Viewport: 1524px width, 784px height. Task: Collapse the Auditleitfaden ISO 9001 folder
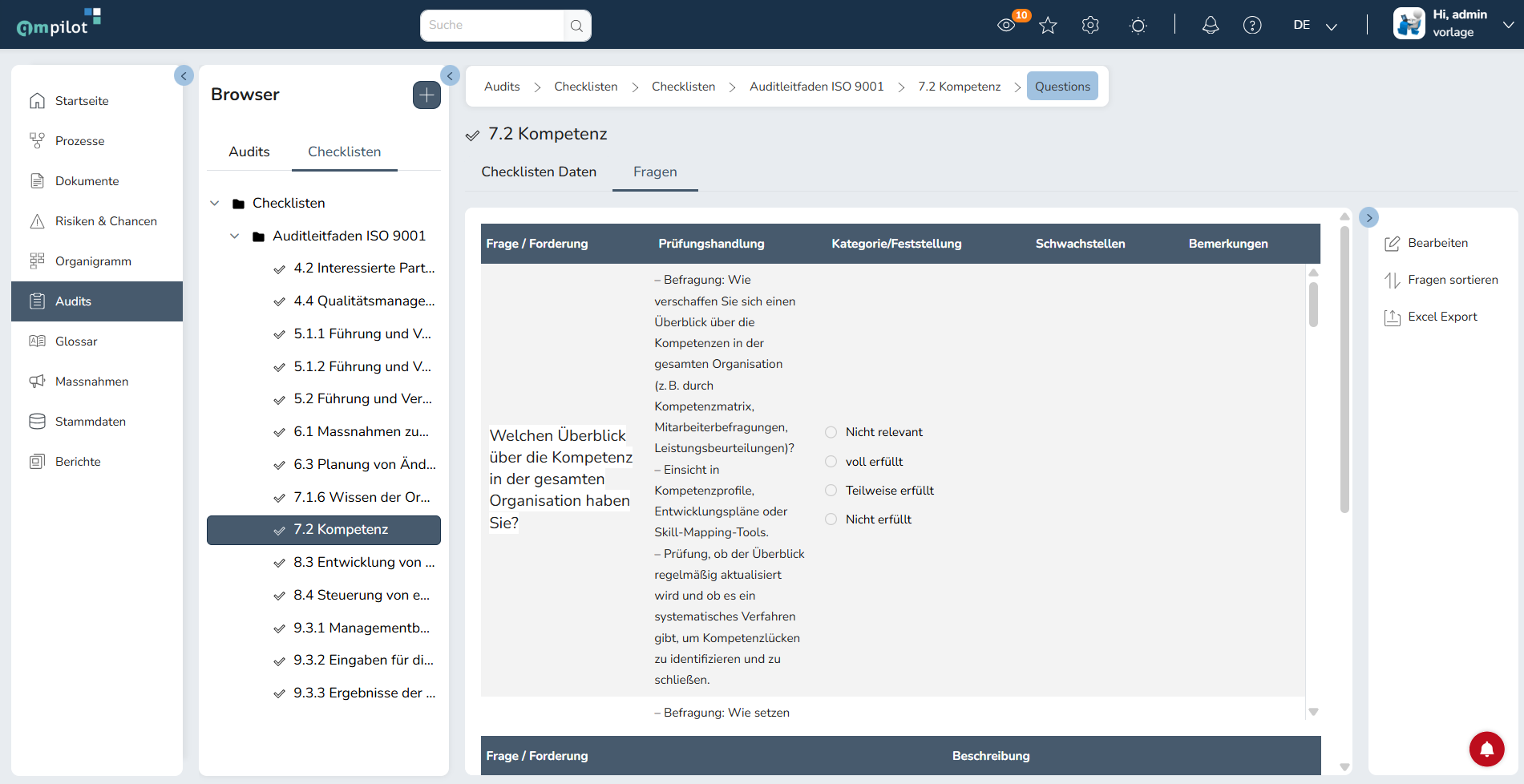(x=235, y=236)
